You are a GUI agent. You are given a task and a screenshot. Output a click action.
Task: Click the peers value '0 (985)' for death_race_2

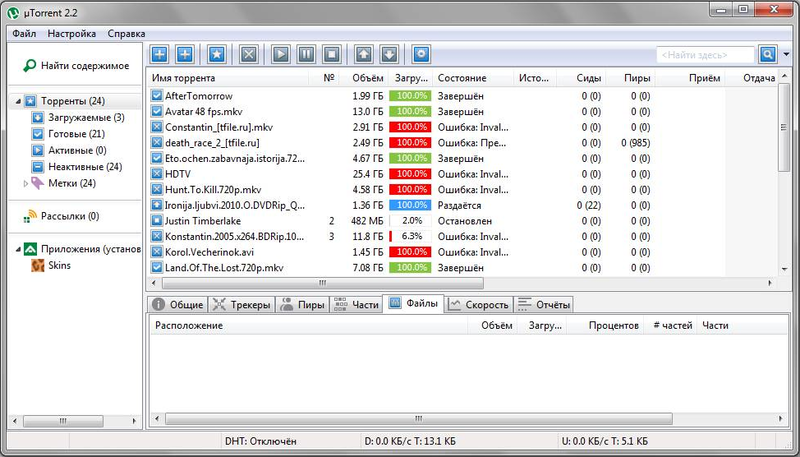[x=636, y=143]
